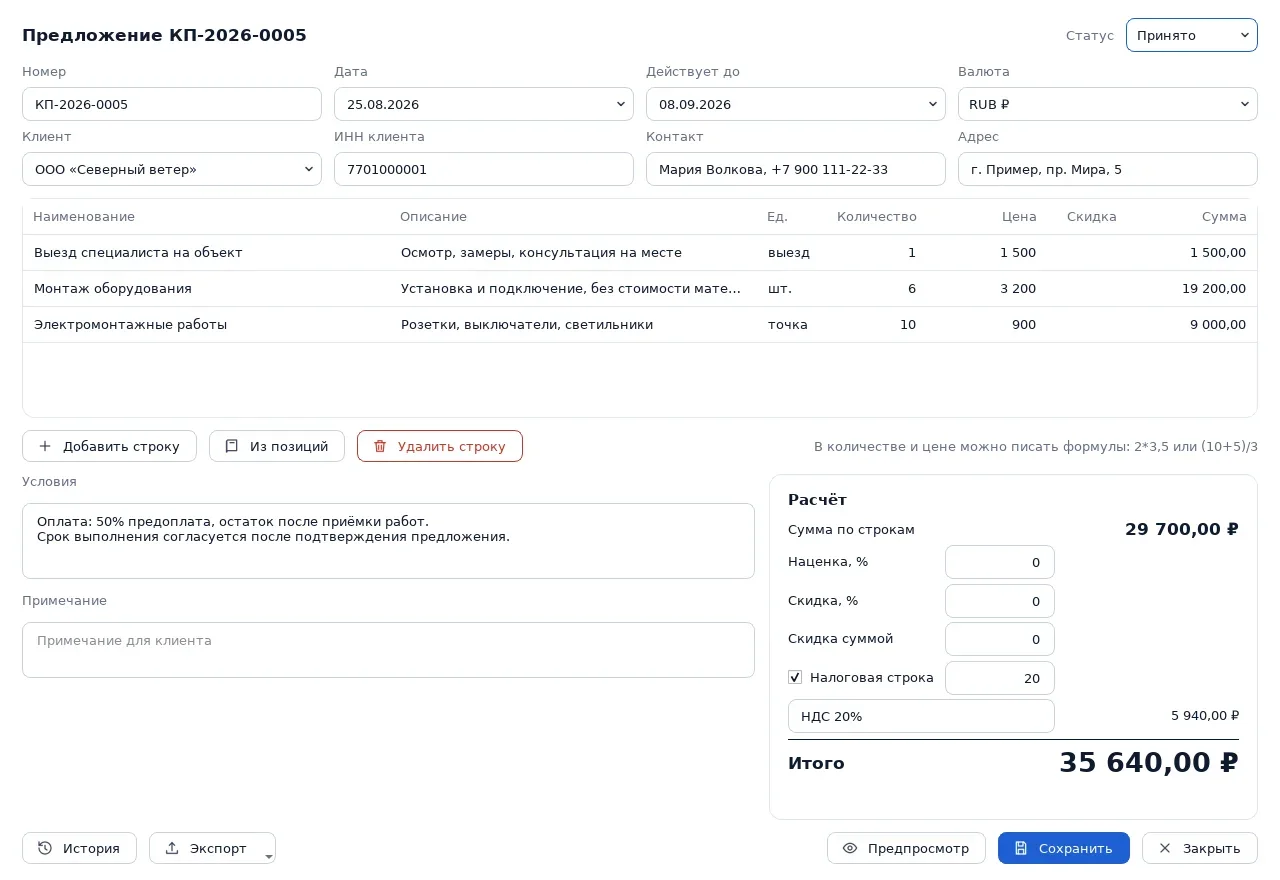
Task: Click the X icon on Закрыть
Action: point(1165,848)
